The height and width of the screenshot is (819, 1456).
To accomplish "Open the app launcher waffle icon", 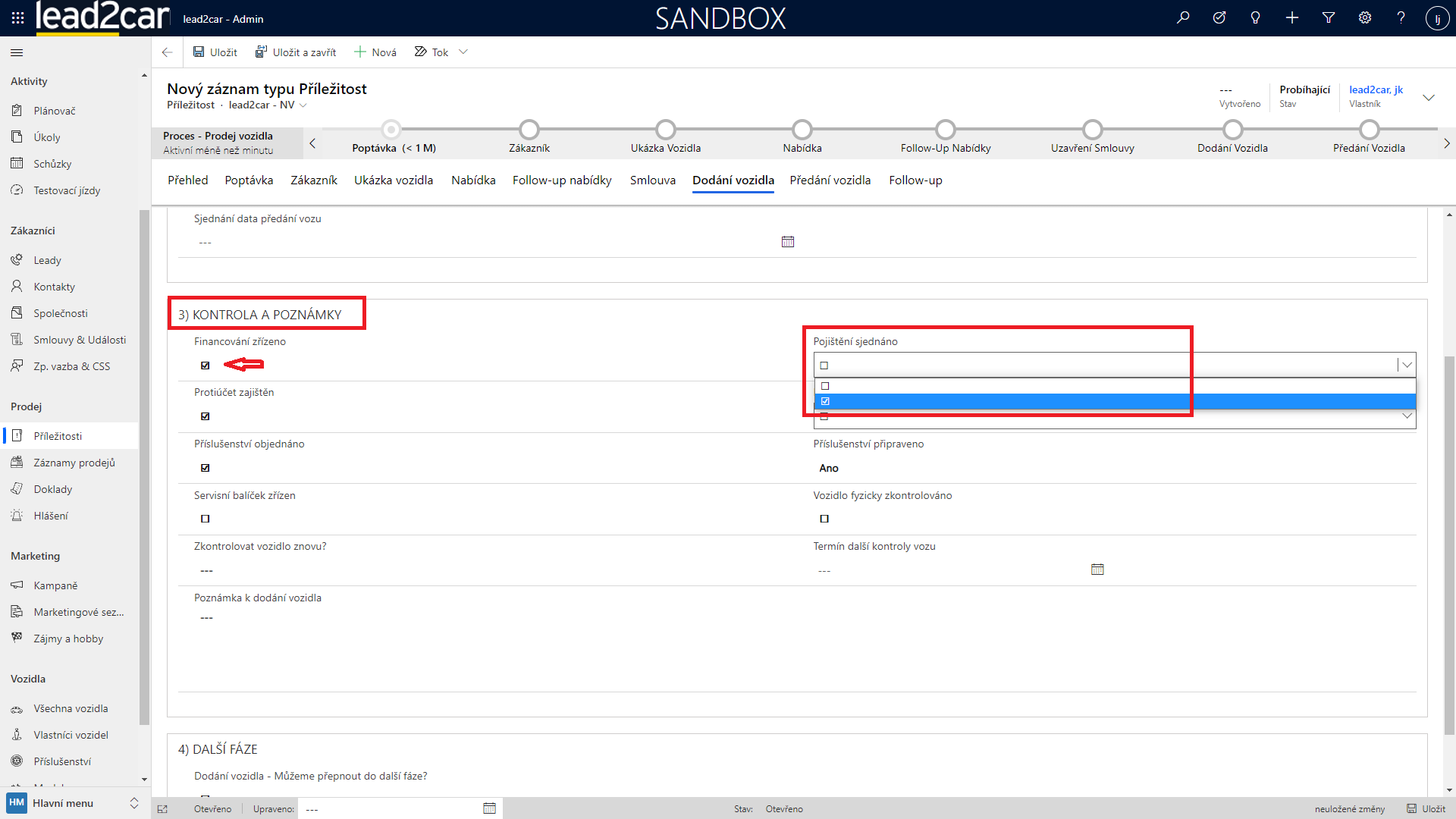I will click(x=18, y=18).
